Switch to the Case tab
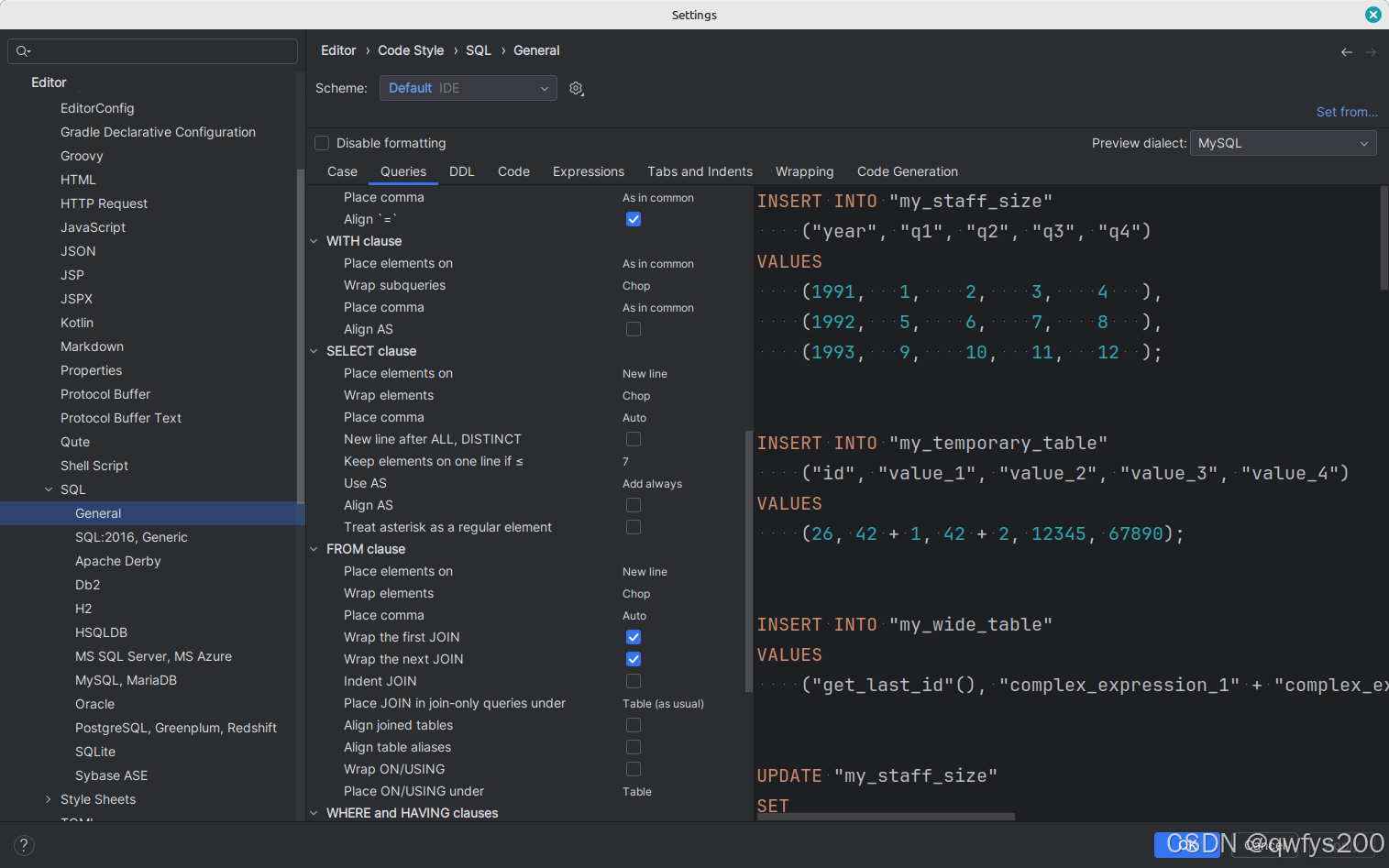1389x868 pixels. (x=342, y=171)
